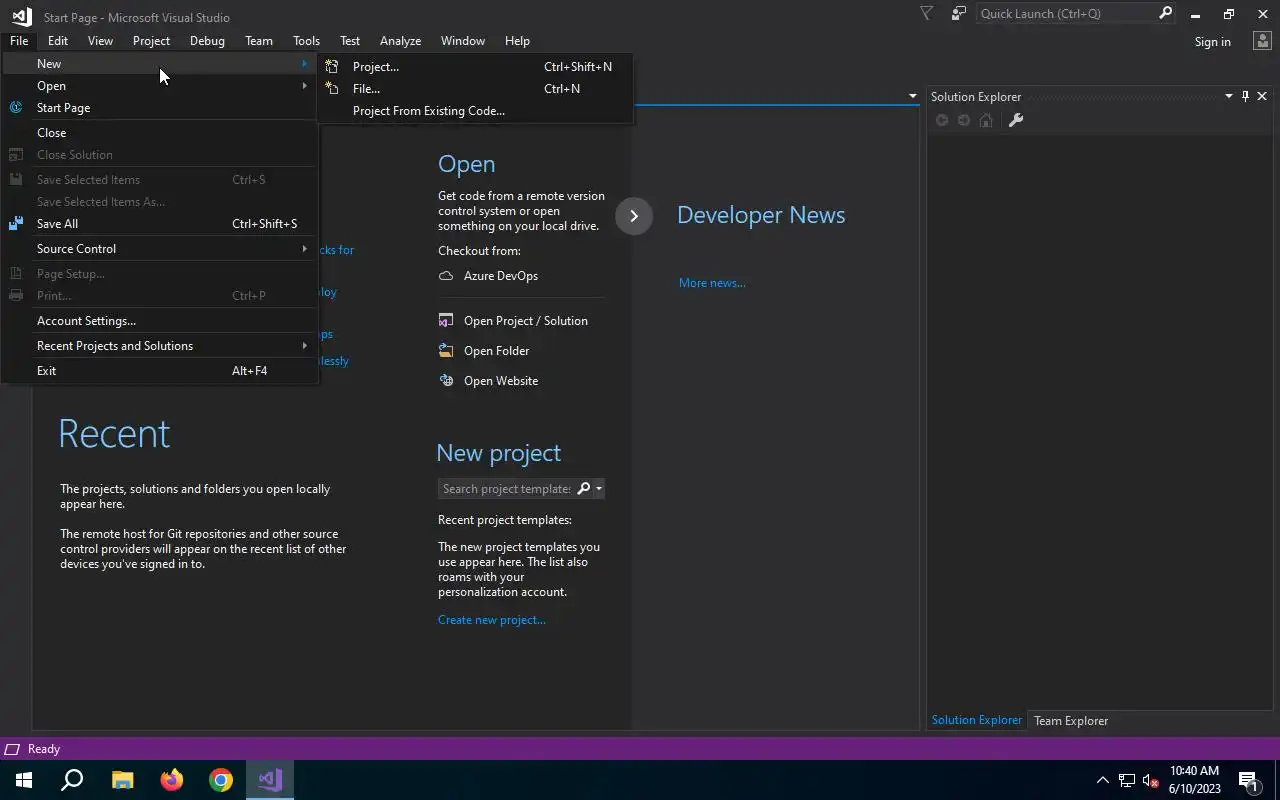Select Project From Existing Code...
Image resolution: width=1280 pixels, height=800 pixels.
474,110
